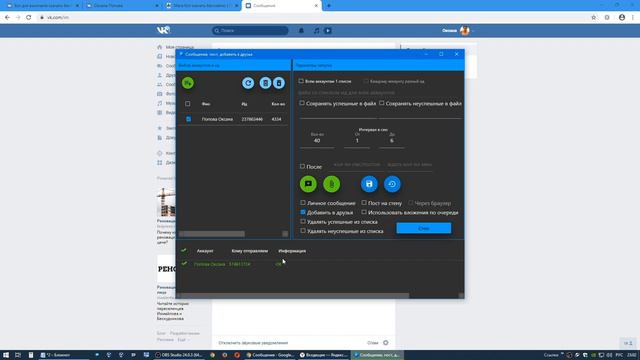Open a new browser tab with the plus button
Screen dimensions: 640x360
pyautogui.click(x=329, y=6)
